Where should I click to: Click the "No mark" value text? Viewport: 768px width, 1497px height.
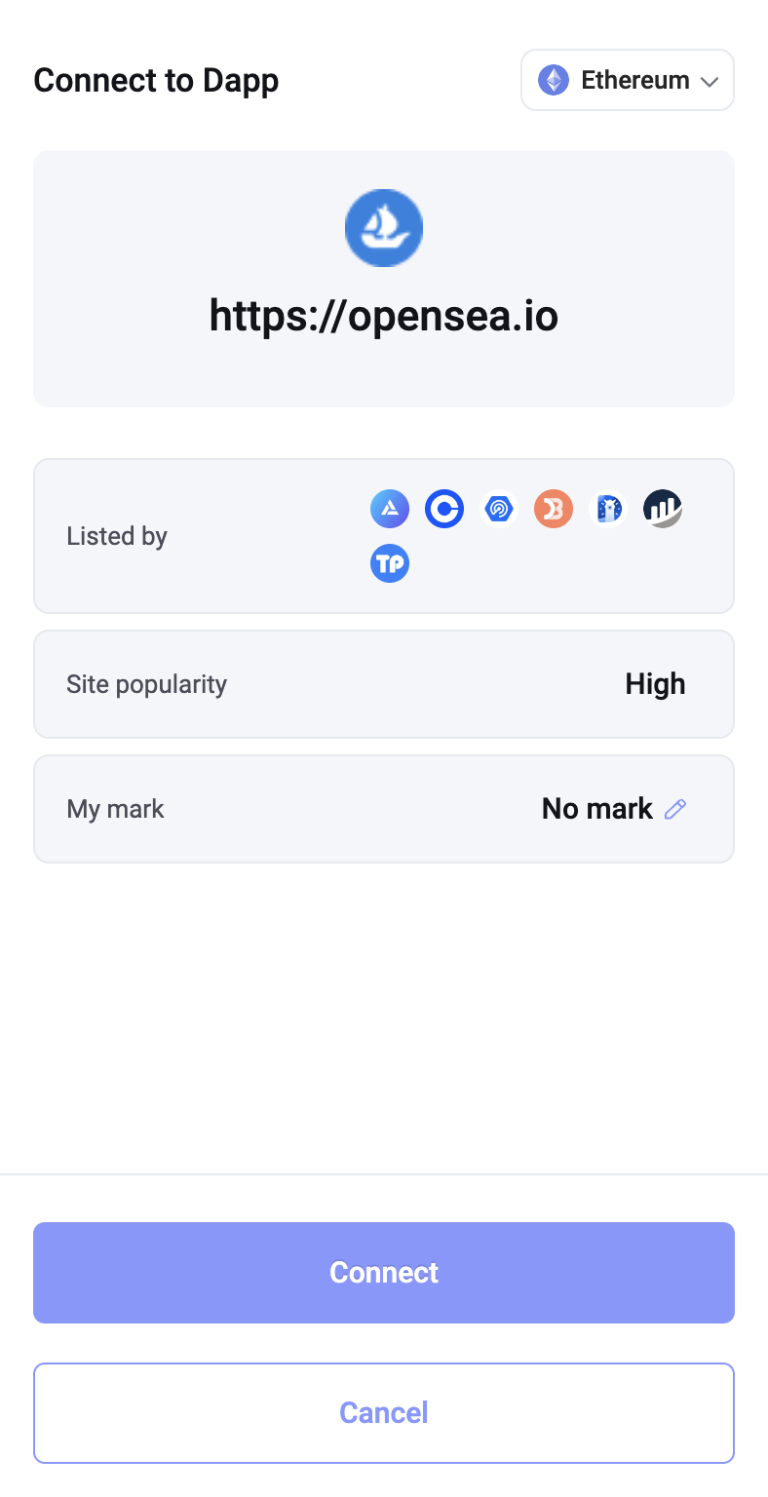point(597,809)
